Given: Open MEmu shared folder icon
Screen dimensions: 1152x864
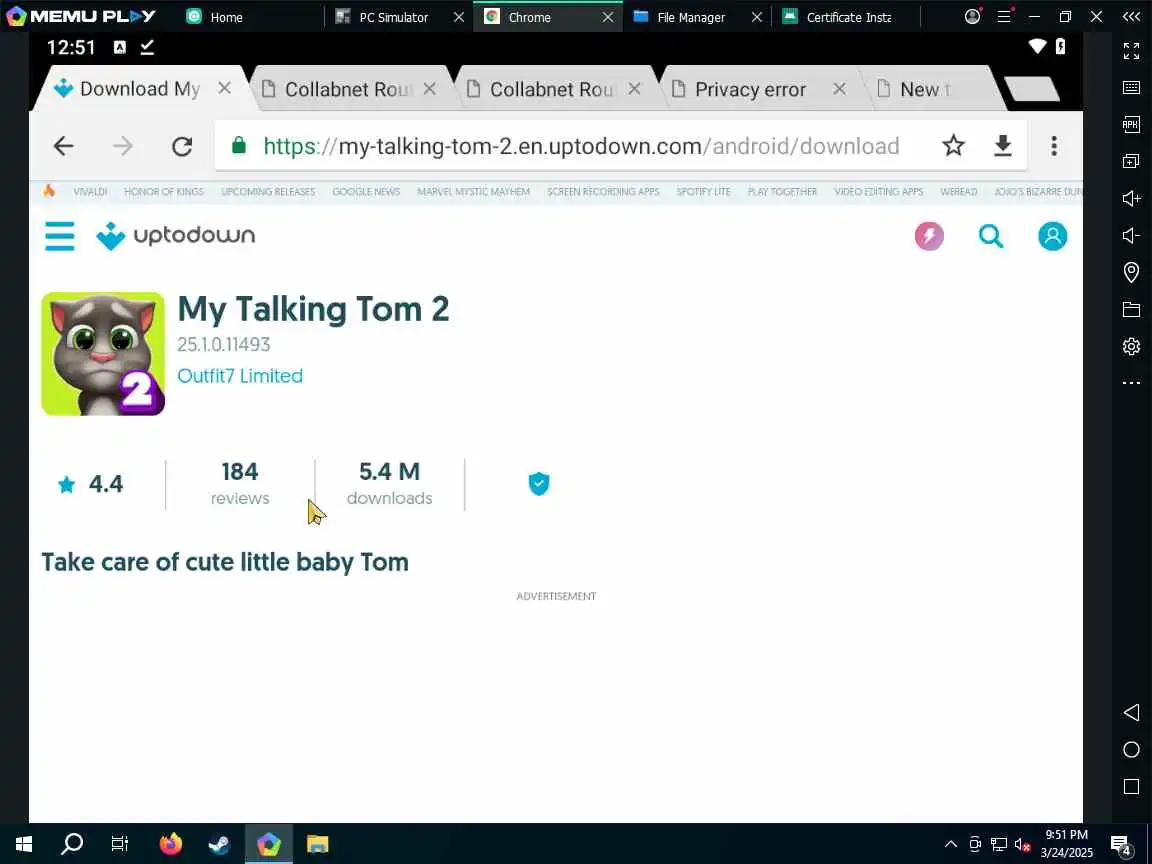Looking at the screenshot, I should [1131, 309].
